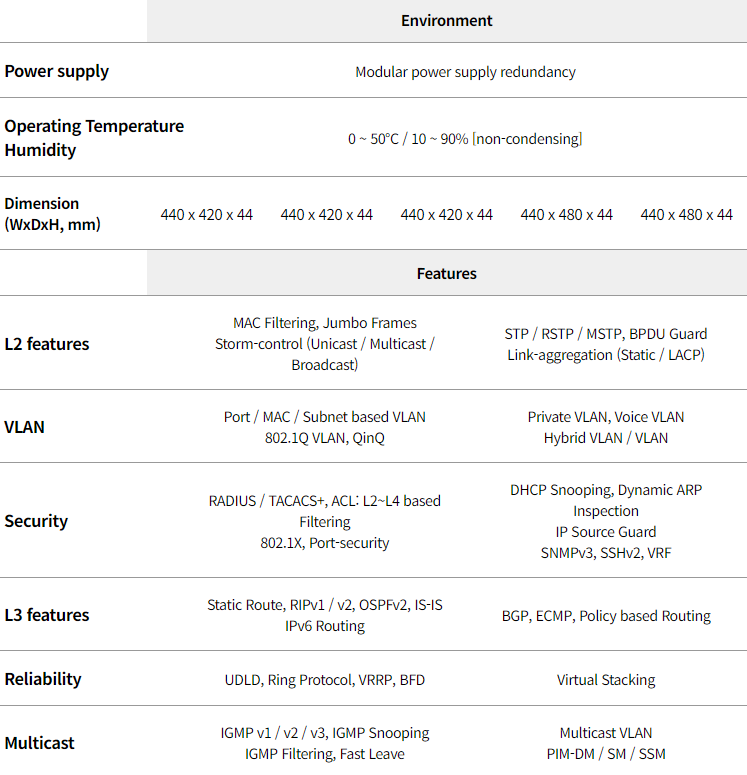Click the 0 ~ 50°C temperature value
The image size is (747, 775).
pos(373,139)
